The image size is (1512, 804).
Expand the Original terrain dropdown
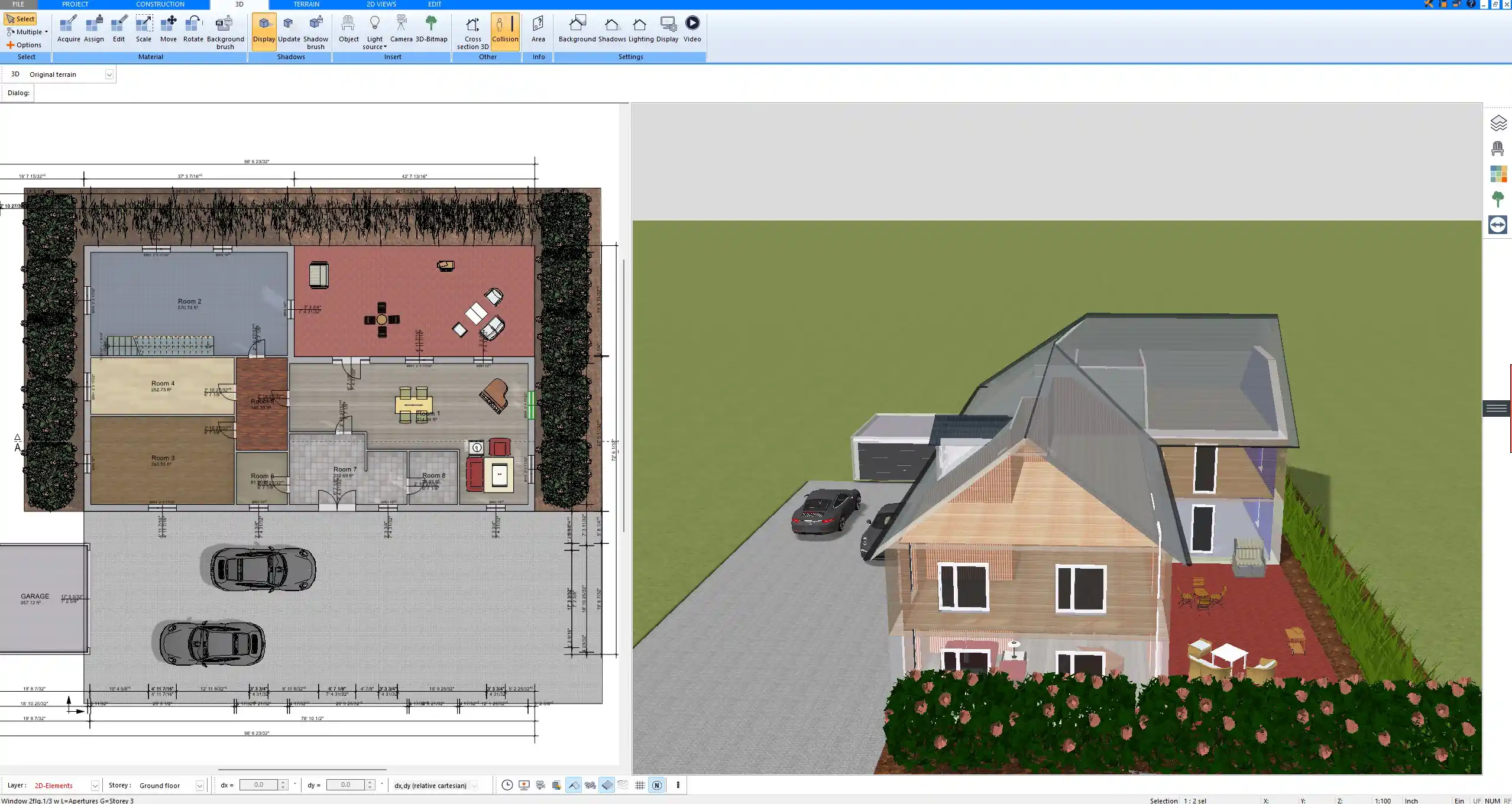click(x=109, y=74)
